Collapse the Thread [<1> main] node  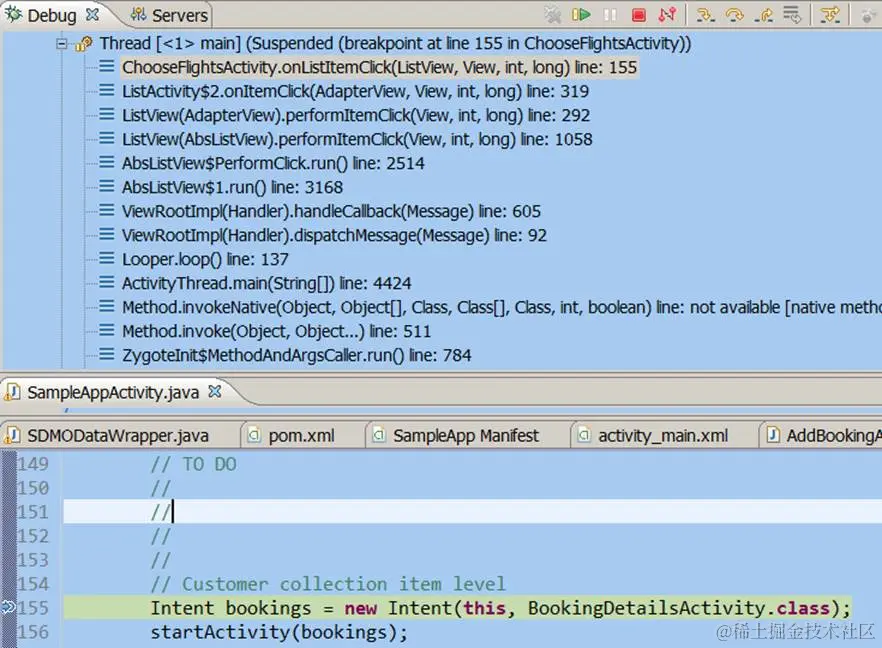[62, 43]
